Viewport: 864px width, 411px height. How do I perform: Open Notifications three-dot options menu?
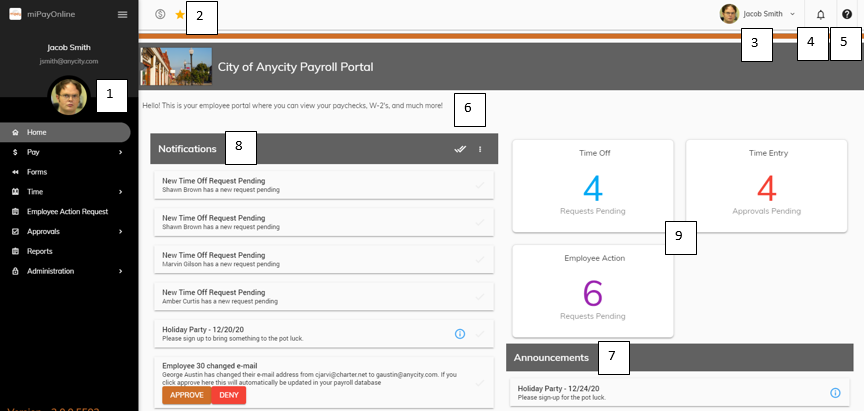coord(480,149)
